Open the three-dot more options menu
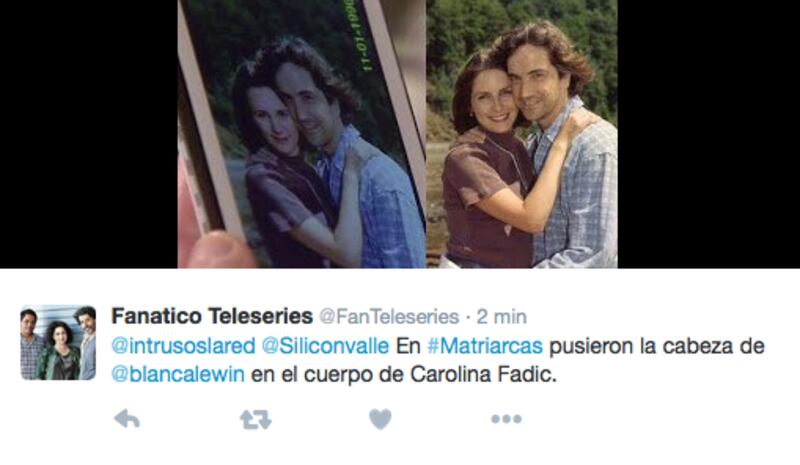 [506, 419]
